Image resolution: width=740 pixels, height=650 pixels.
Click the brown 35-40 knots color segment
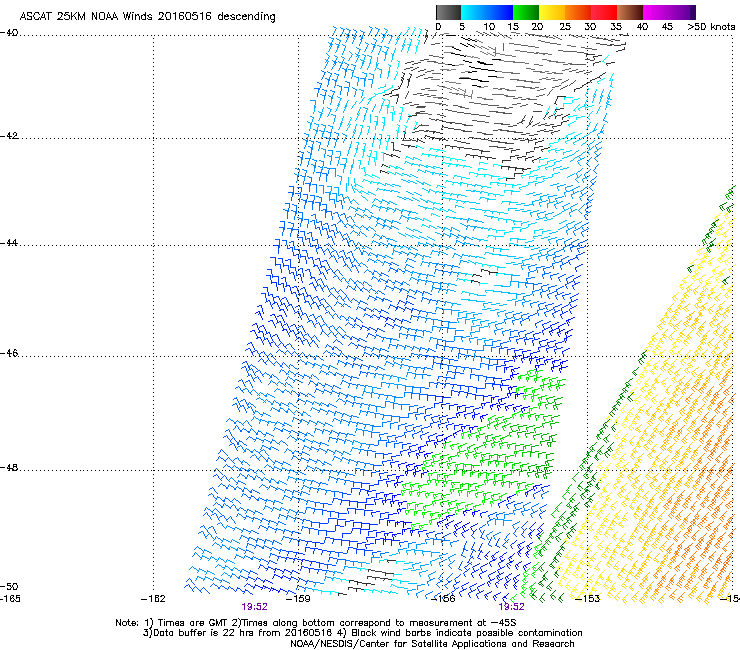630,12
